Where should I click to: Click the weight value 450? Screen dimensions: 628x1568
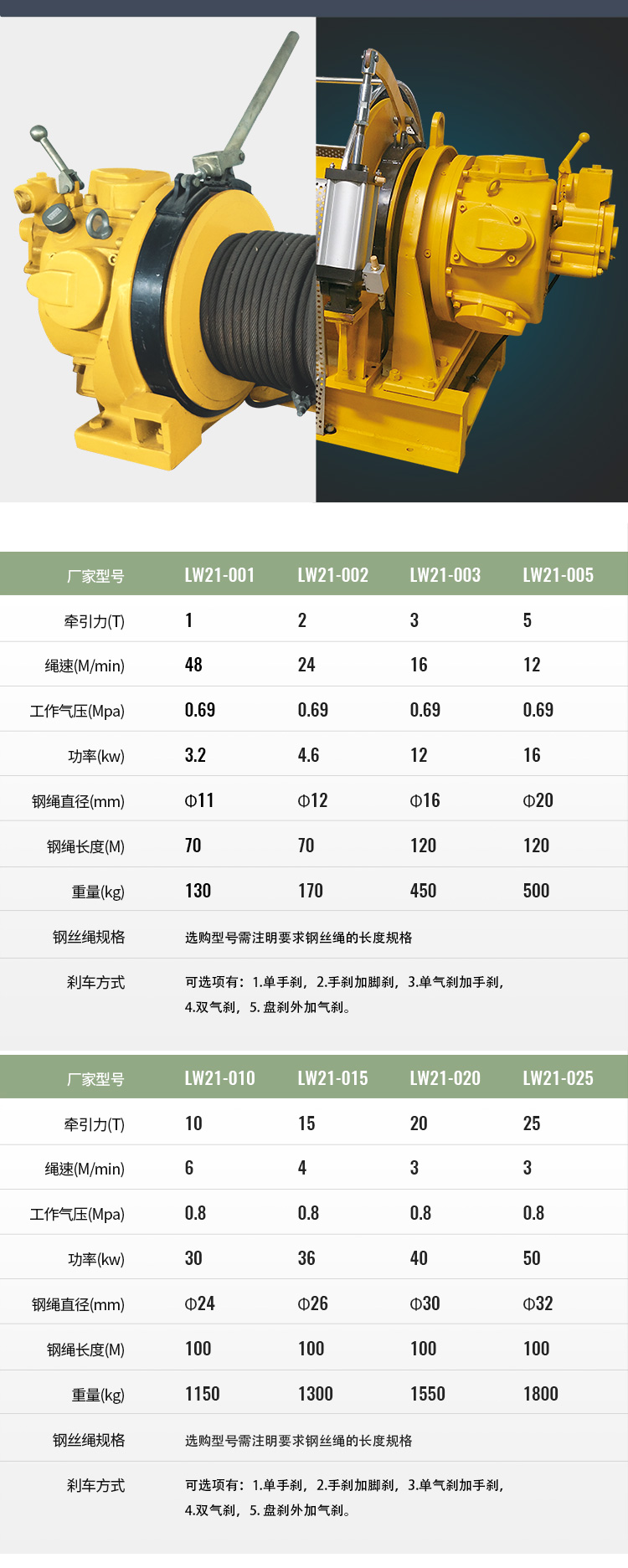click(423, 891)
